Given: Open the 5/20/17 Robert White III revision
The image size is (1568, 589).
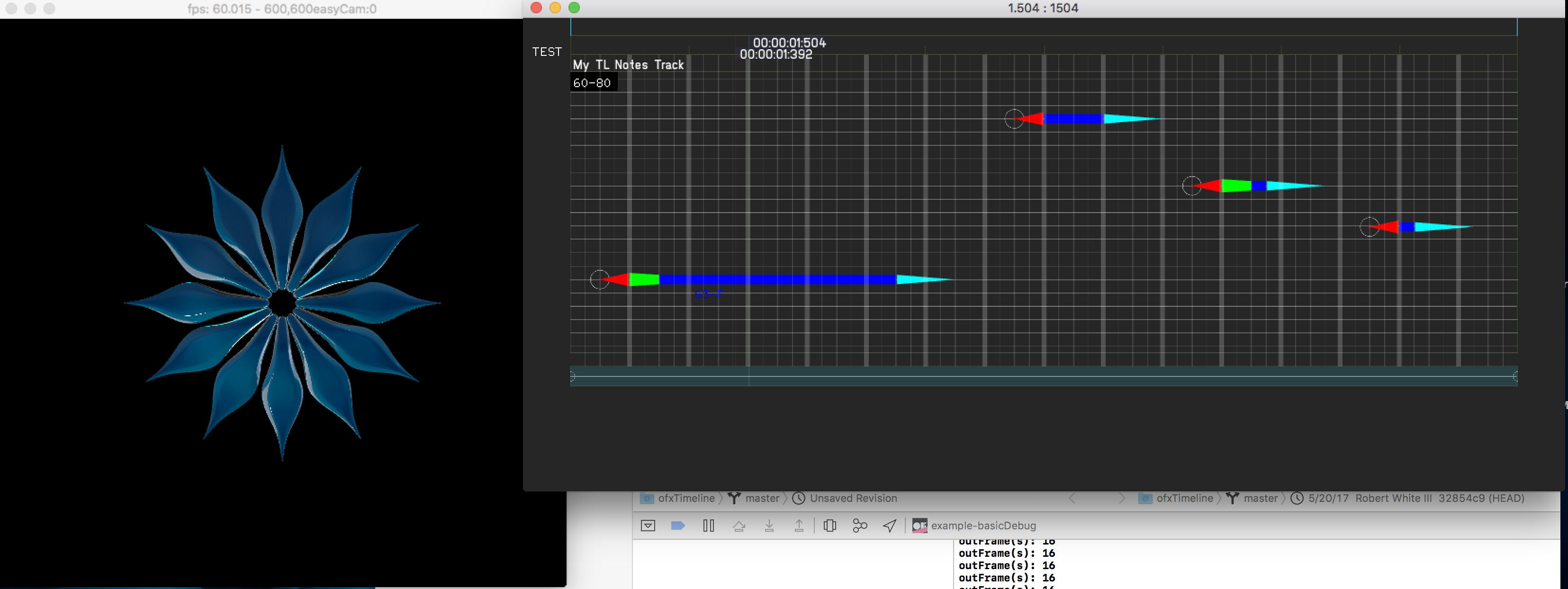Looking at the screenshot, I should coord(1415,499).
